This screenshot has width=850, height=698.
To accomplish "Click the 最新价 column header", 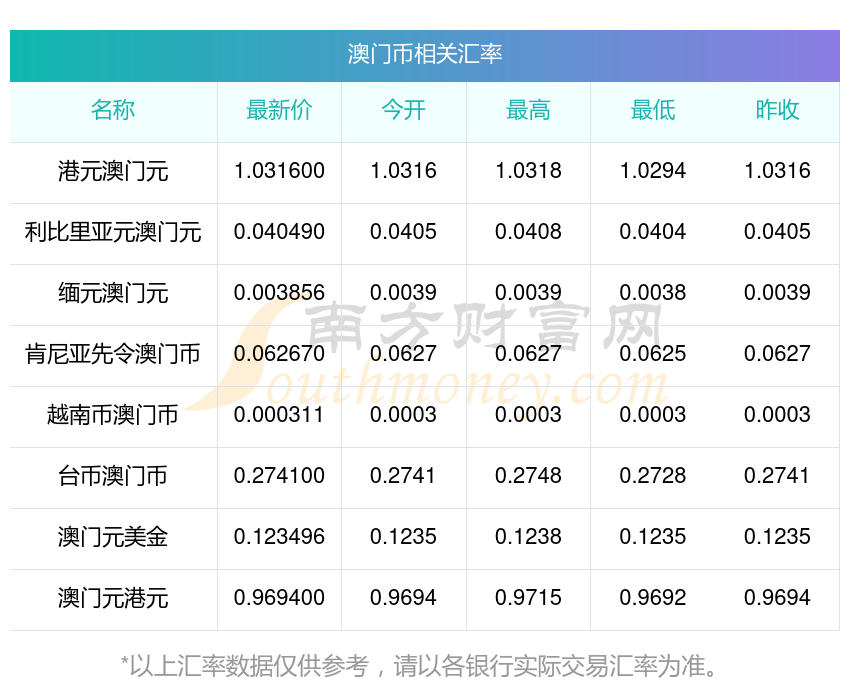I will click(279, 110).
